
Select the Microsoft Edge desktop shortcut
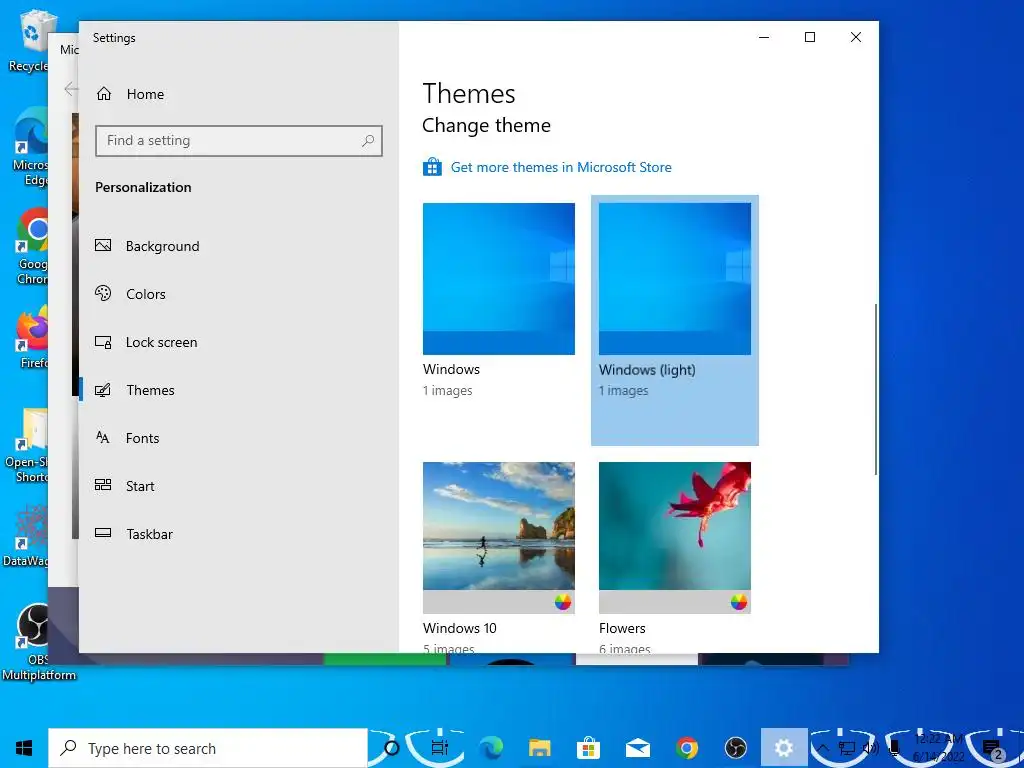[x=31, y=147]
